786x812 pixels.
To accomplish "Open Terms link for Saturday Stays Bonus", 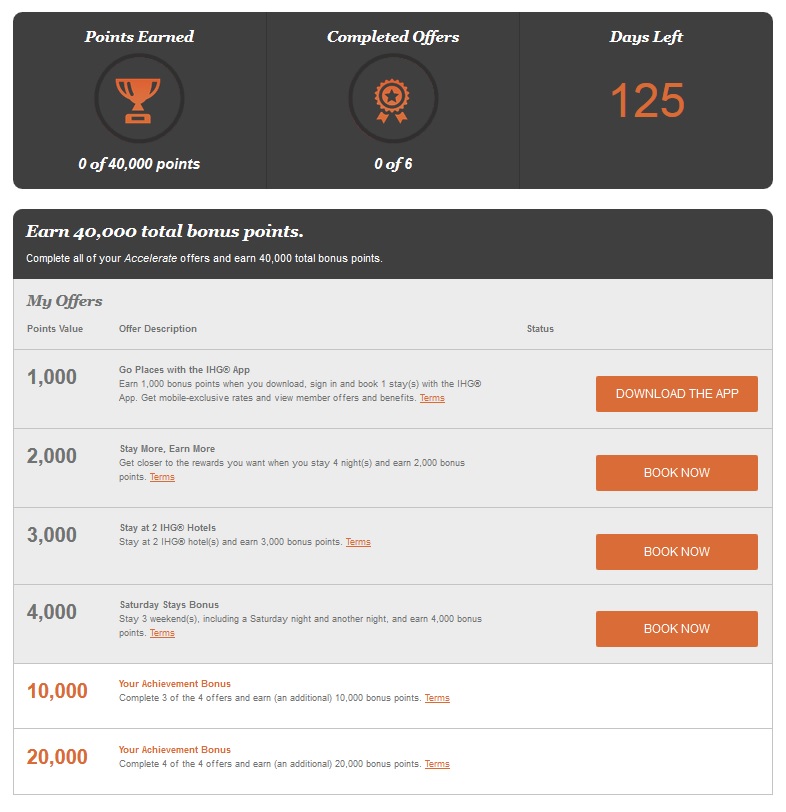I will tap(162, 633).
